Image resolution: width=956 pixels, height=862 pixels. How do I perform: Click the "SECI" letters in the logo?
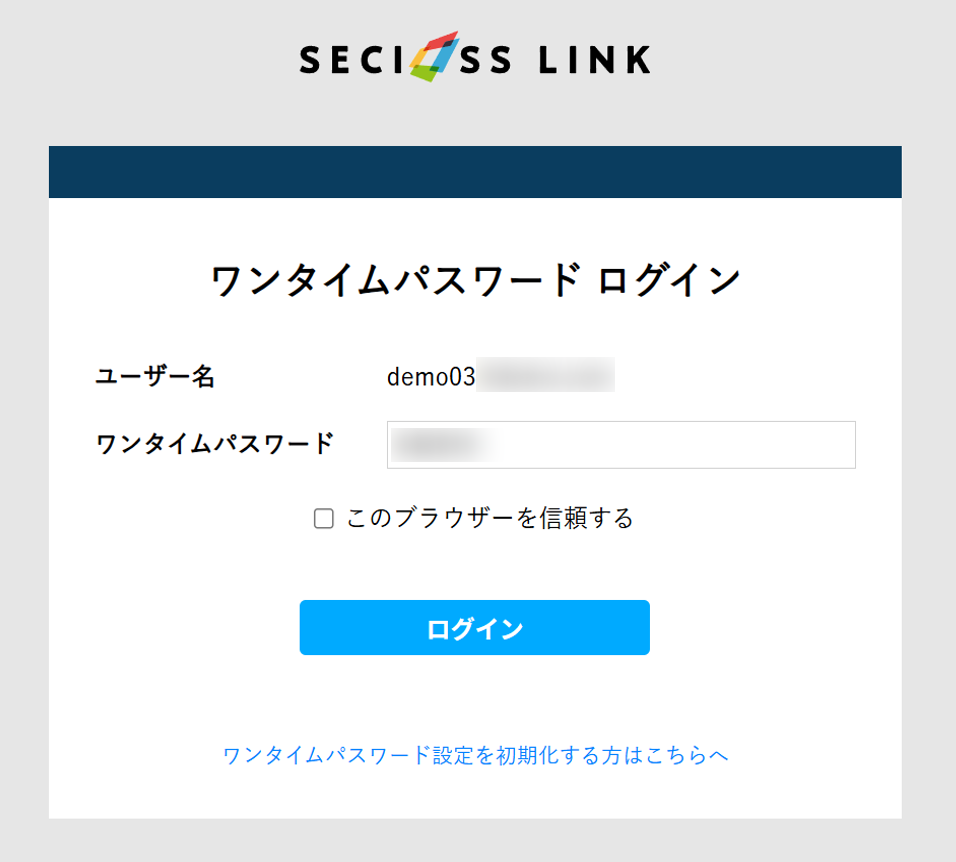pos(351,60)
